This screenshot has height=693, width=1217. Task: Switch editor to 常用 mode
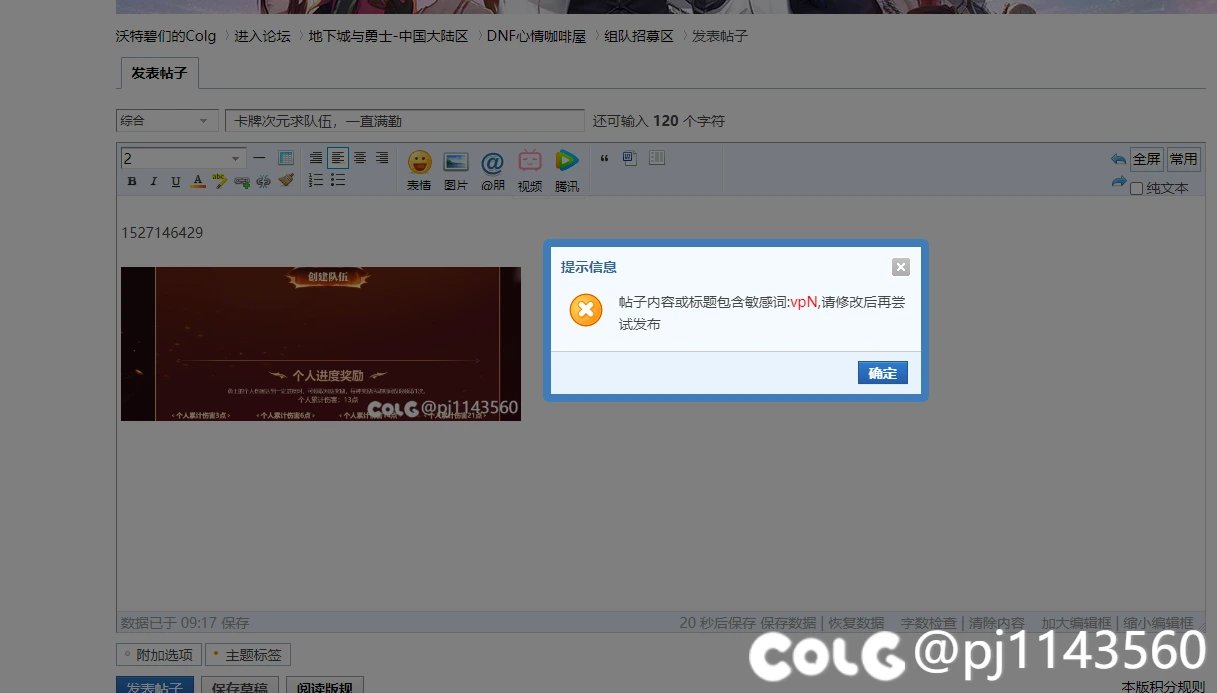1183,159
